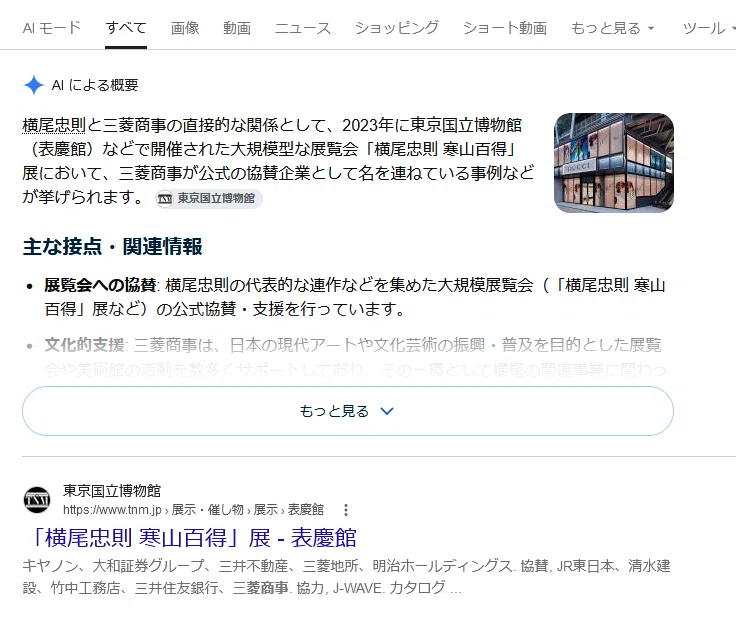
Task: Open the ショッピング search tab
Action: click(x=397, y=28)
